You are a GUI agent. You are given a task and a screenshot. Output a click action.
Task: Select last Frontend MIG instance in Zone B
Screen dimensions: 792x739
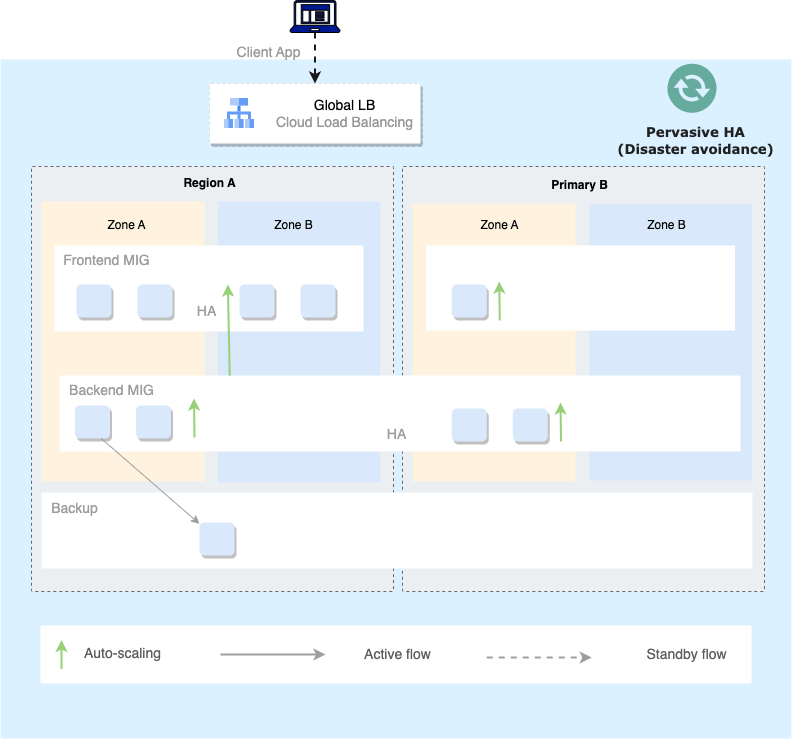(319, 302)
